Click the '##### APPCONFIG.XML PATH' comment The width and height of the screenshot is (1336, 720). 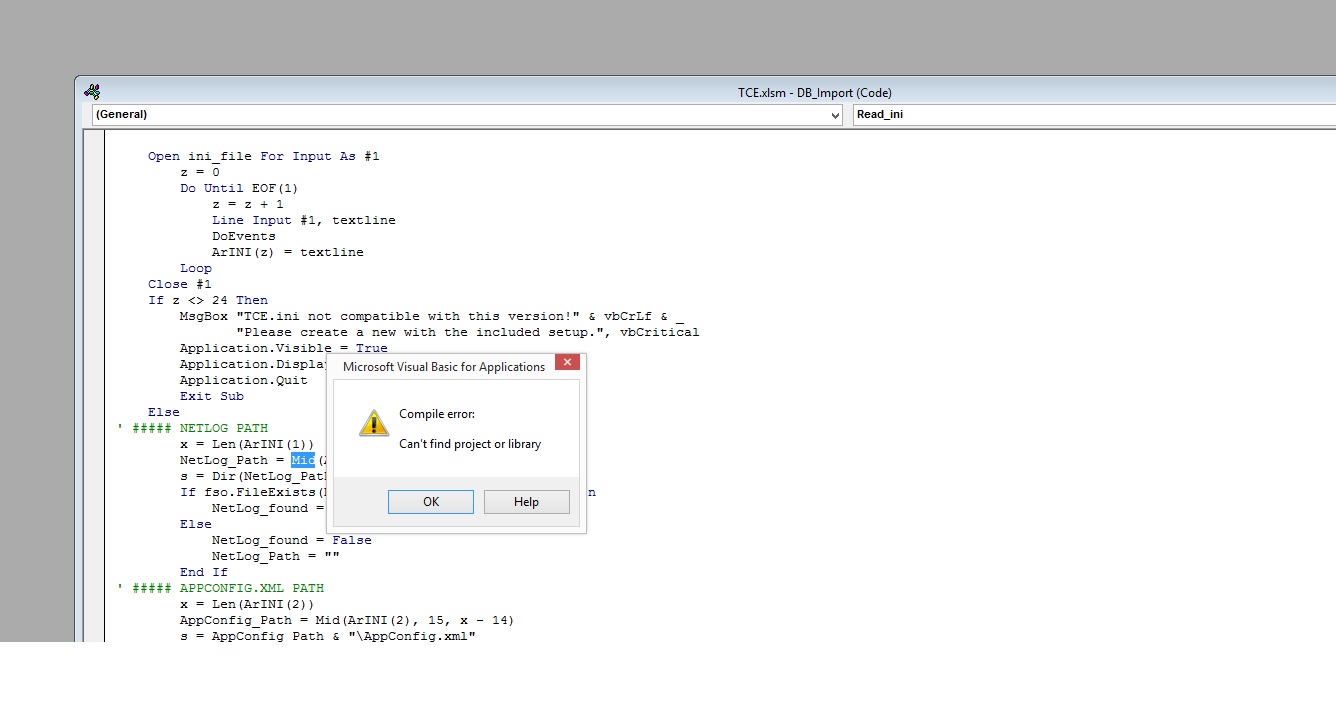click(221, 588)
